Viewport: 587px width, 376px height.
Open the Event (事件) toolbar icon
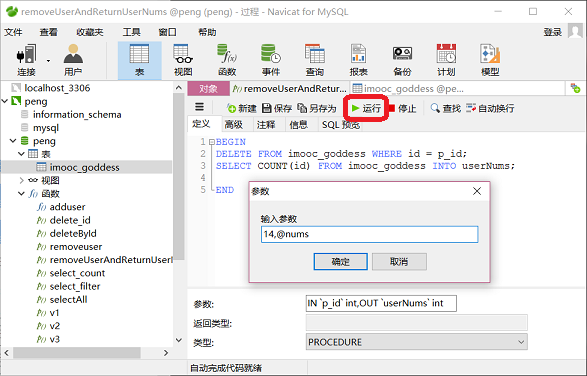click(x=271, y=60)
